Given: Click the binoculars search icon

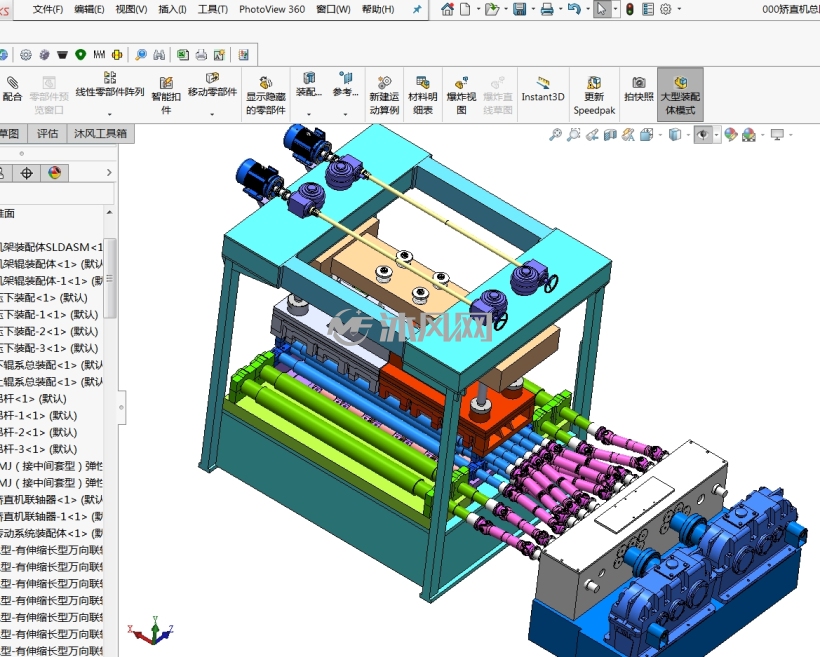Looking at the screenshot, I should click(160, 54).
